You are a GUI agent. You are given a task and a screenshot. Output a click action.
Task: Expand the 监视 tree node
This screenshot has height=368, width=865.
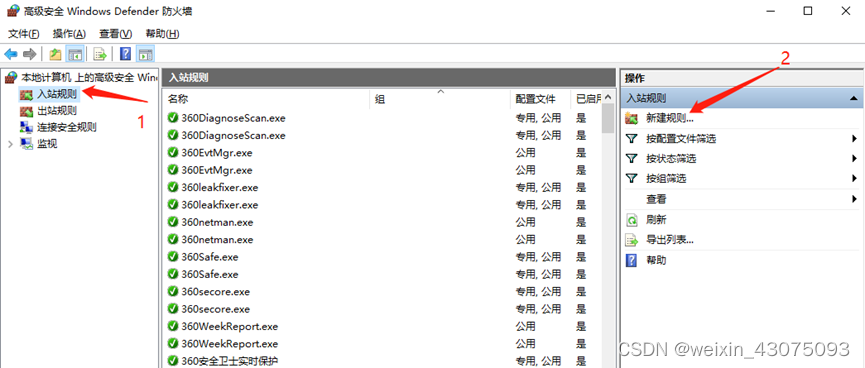[10, 145]
